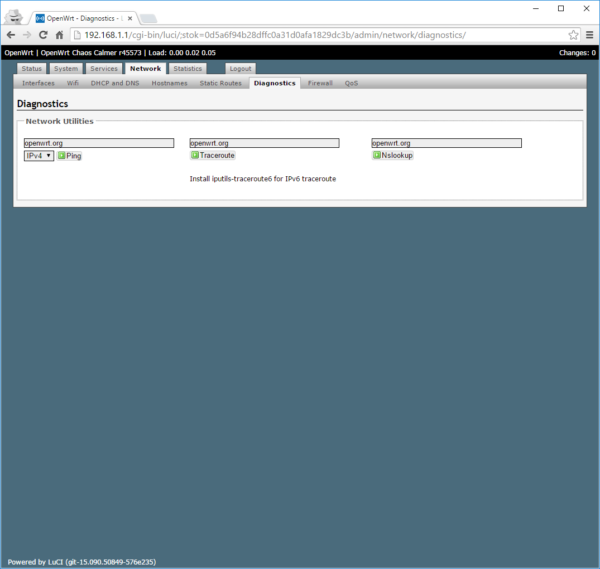The width and height of the screenshot is (600, 569).
Task: Run the Ping utility
Action: coord(70,156)
